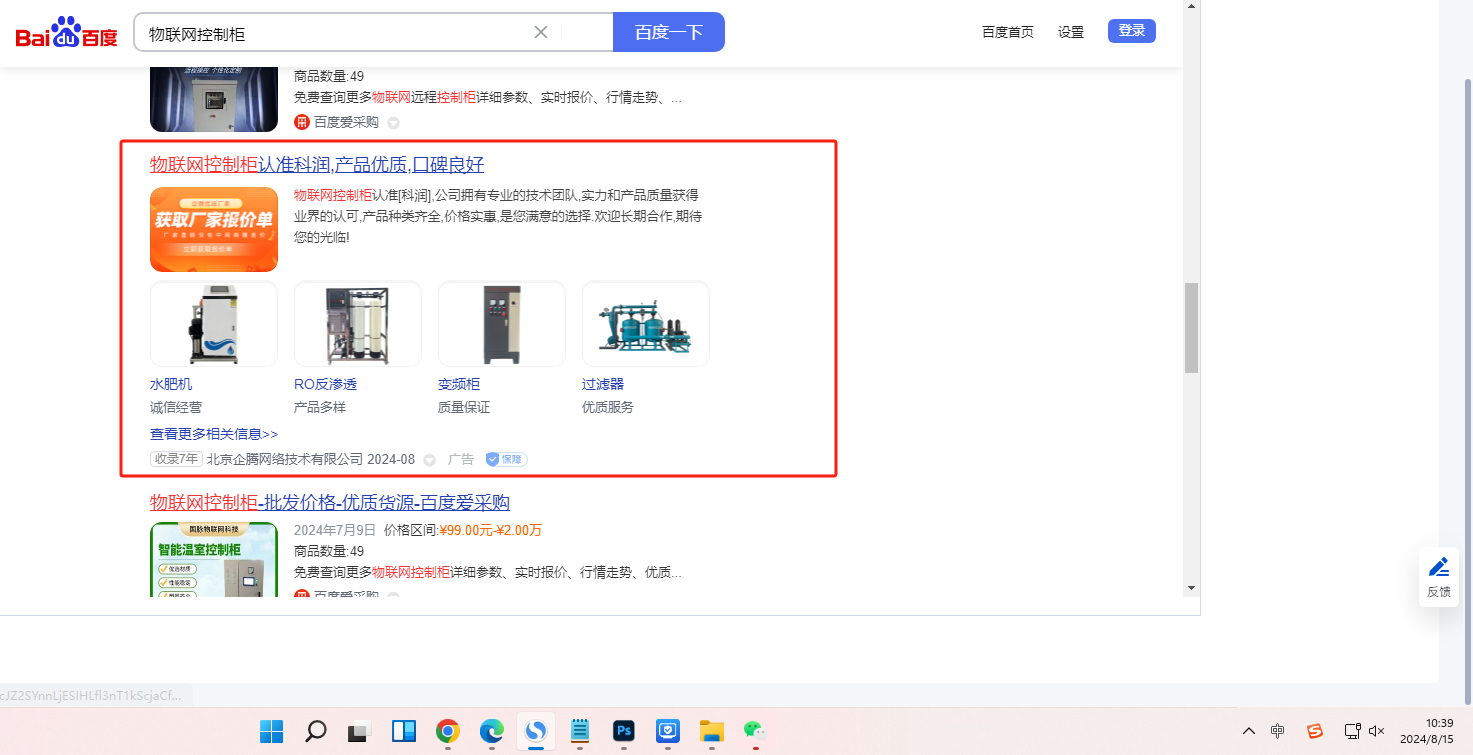Click the 优质服务 caption under 过滤器
Image resolution: width=1473 pixels, height=755 pixels.
608,407
